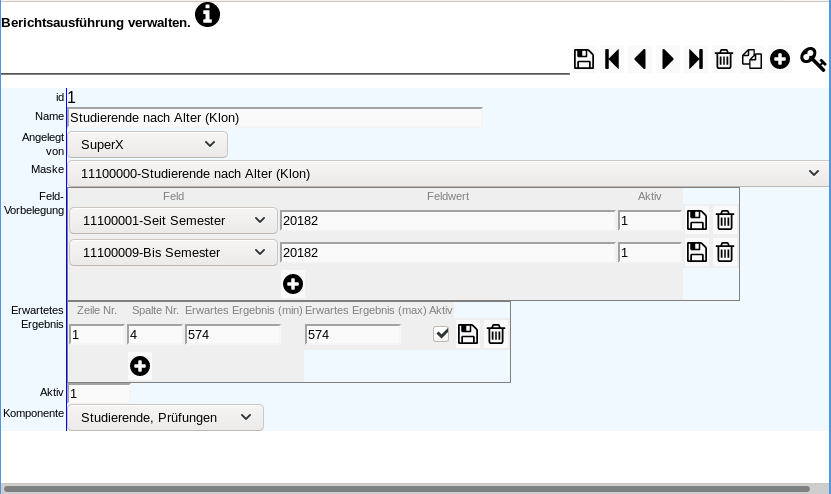Save the record via the top toolbar disk icon
This screenshot has height=494, width=831.
click(x=584, y=59)
